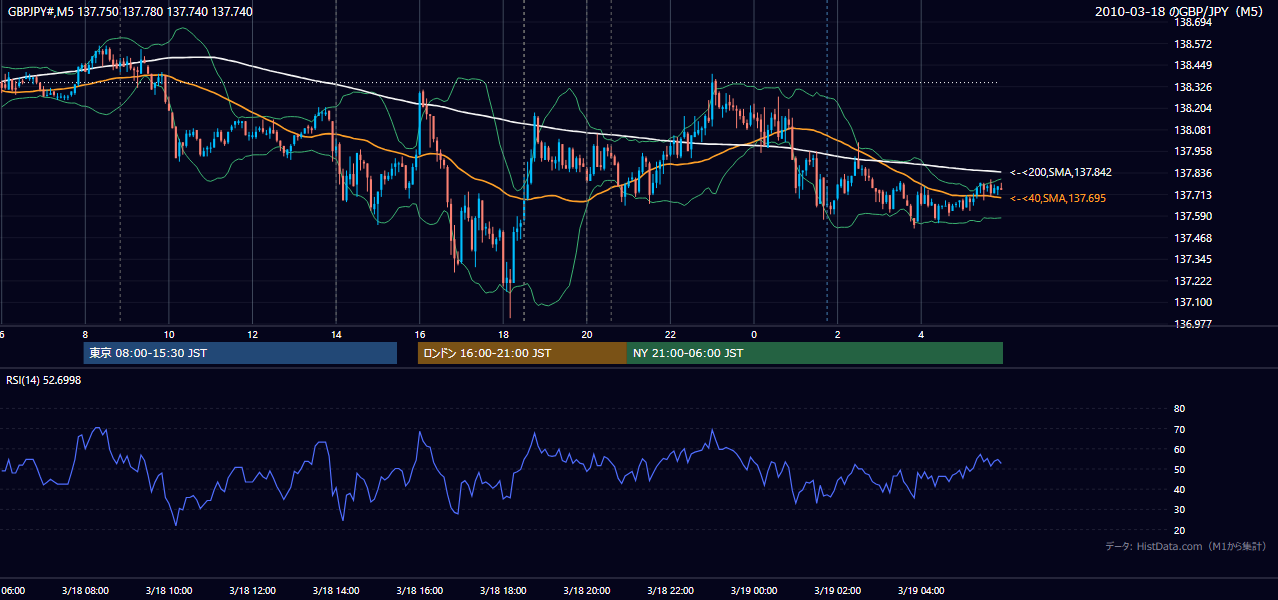Viewport: 1278px width, 600px height.
Task: Click the 3/19 00:00 date axis label
Action: (753, 590)
